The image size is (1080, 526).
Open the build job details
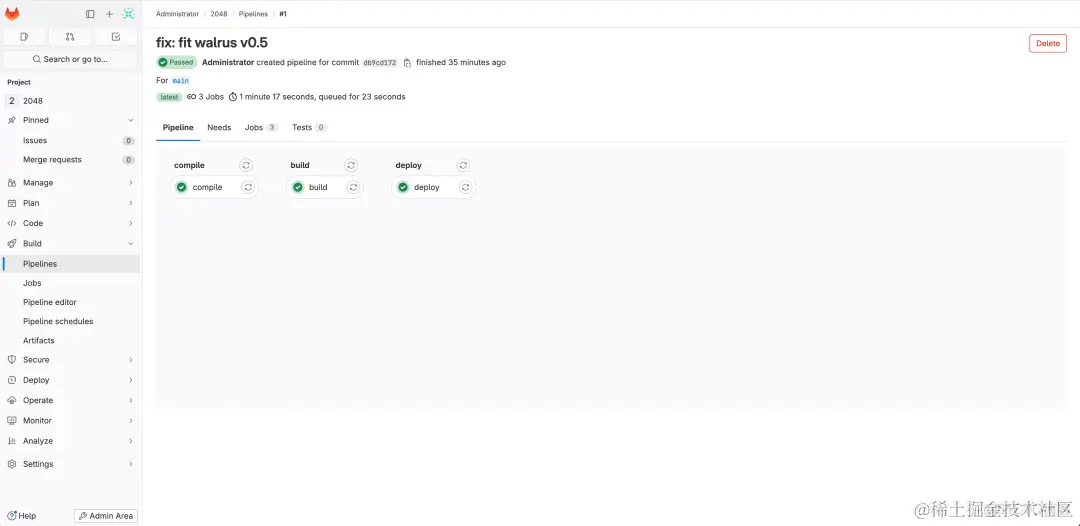click(318, 187)
